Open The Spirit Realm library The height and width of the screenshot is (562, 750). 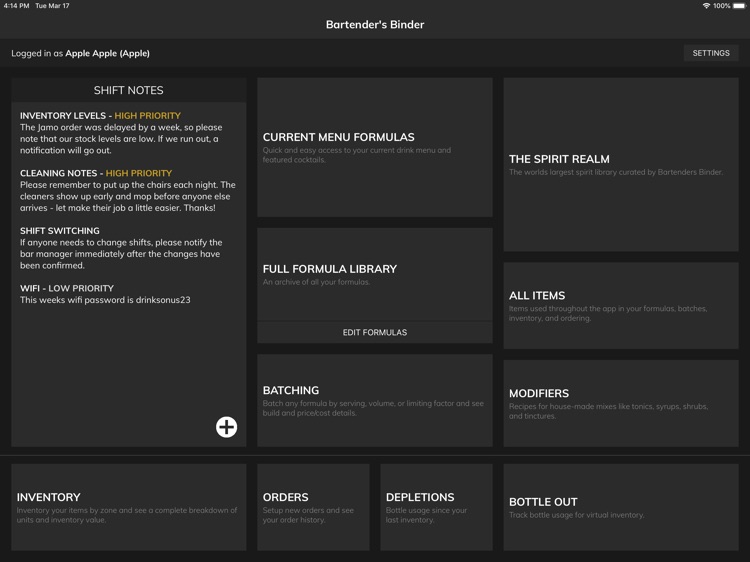pyautogui.click(x=621, y=165)
